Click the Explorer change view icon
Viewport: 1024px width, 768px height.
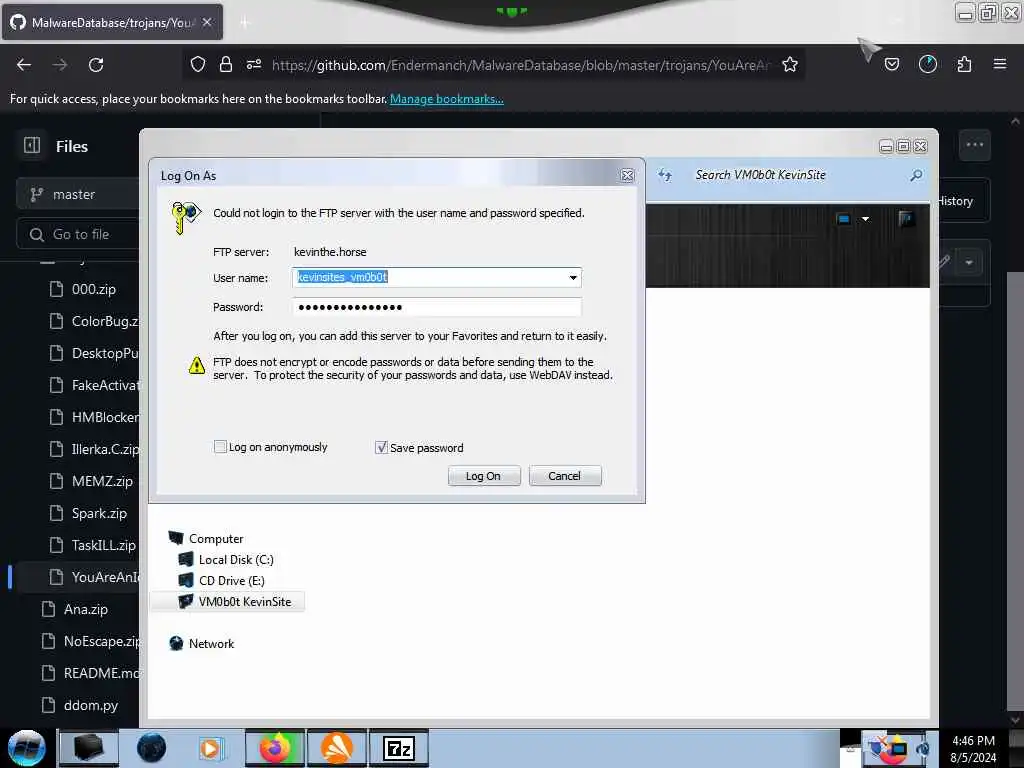tap(844, 219)
